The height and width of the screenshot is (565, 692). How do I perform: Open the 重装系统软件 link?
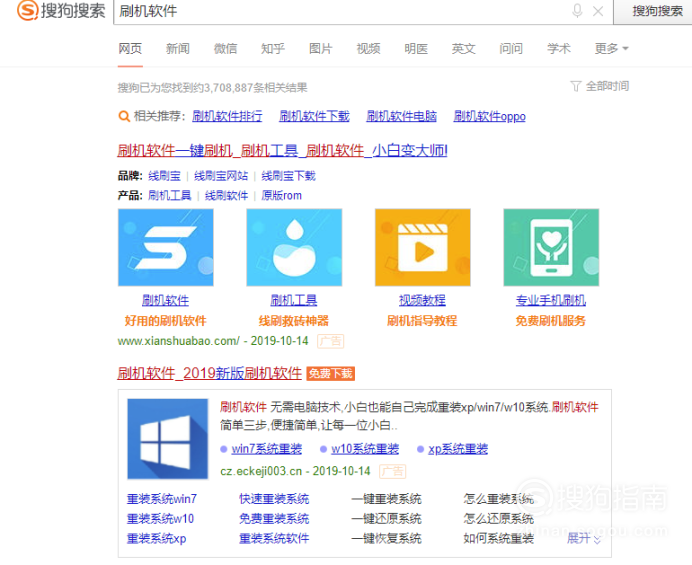274,539
